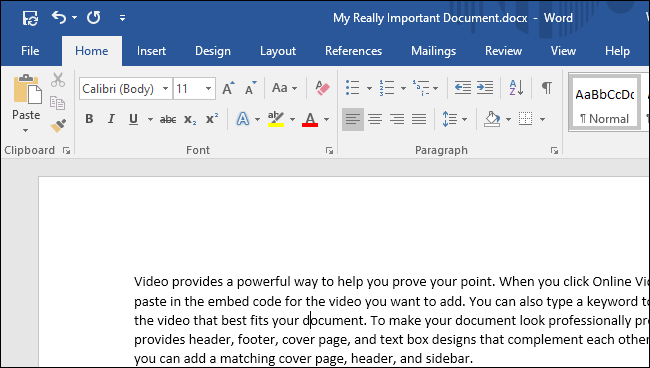Decrease paragraph indent
Screen dimensions: 650x368
coord(462,88)
